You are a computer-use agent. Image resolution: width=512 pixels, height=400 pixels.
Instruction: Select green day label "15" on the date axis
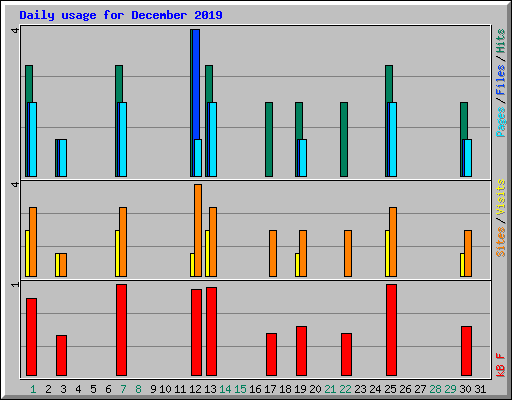point(240,389)
